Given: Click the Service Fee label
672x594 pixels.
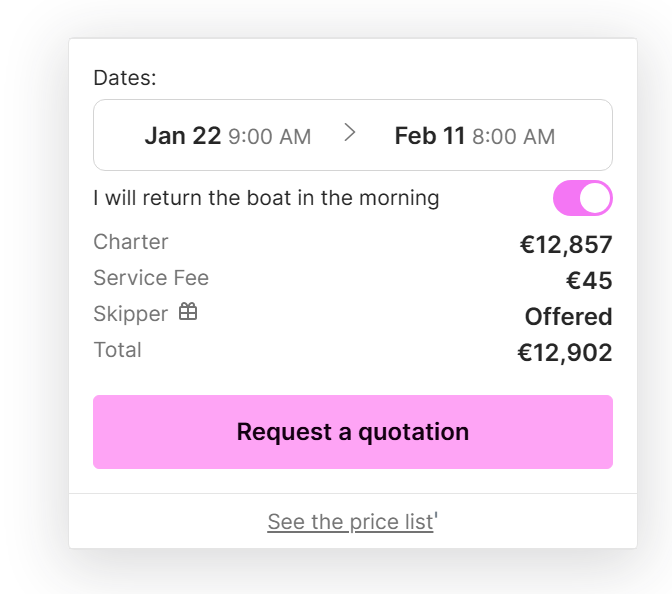Looking at the screenshot, I should pos(151,278).
